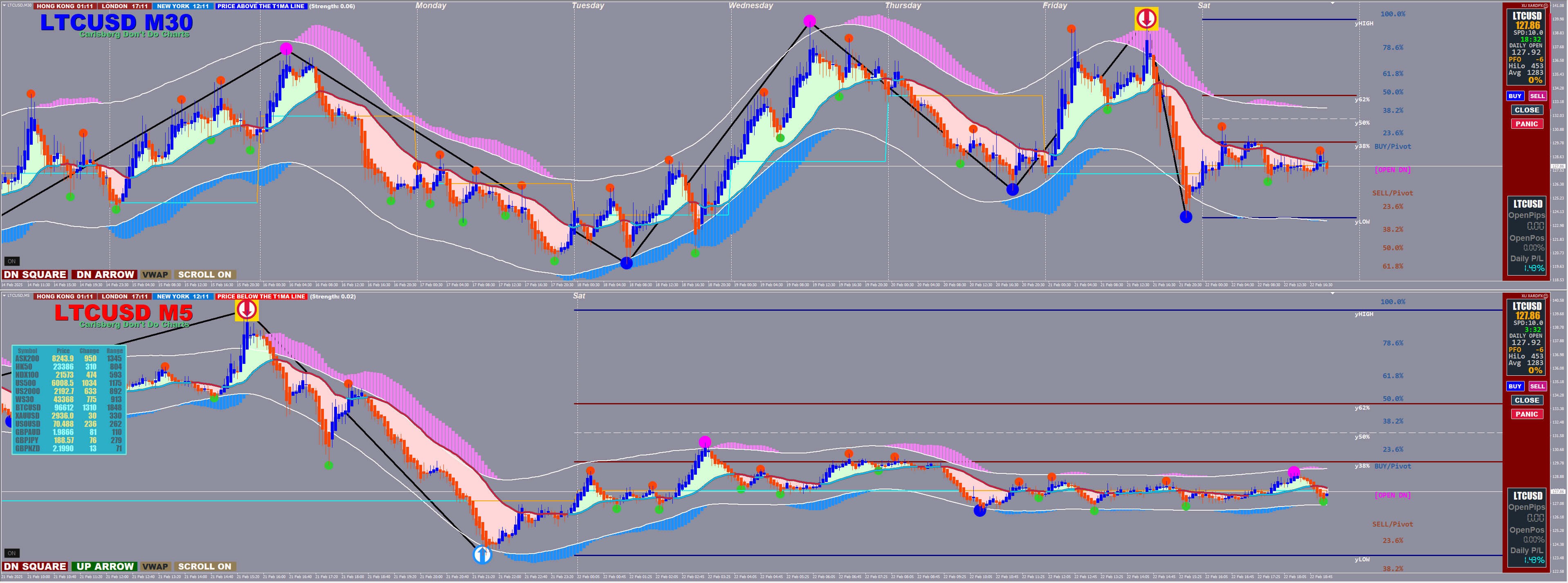This screenshot has width=1568, height=583.
Task: Click the blue up-arrow signal icon on M5 chart
Action: click(482, 554)
